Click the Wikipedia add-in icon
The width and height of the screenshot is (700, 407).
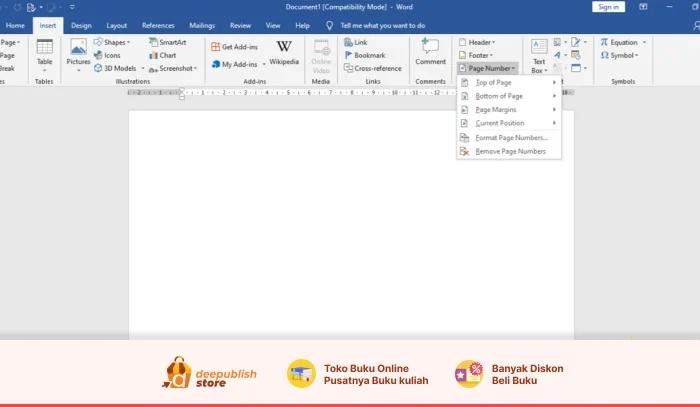pyautogui.click(x=284, y=46)
